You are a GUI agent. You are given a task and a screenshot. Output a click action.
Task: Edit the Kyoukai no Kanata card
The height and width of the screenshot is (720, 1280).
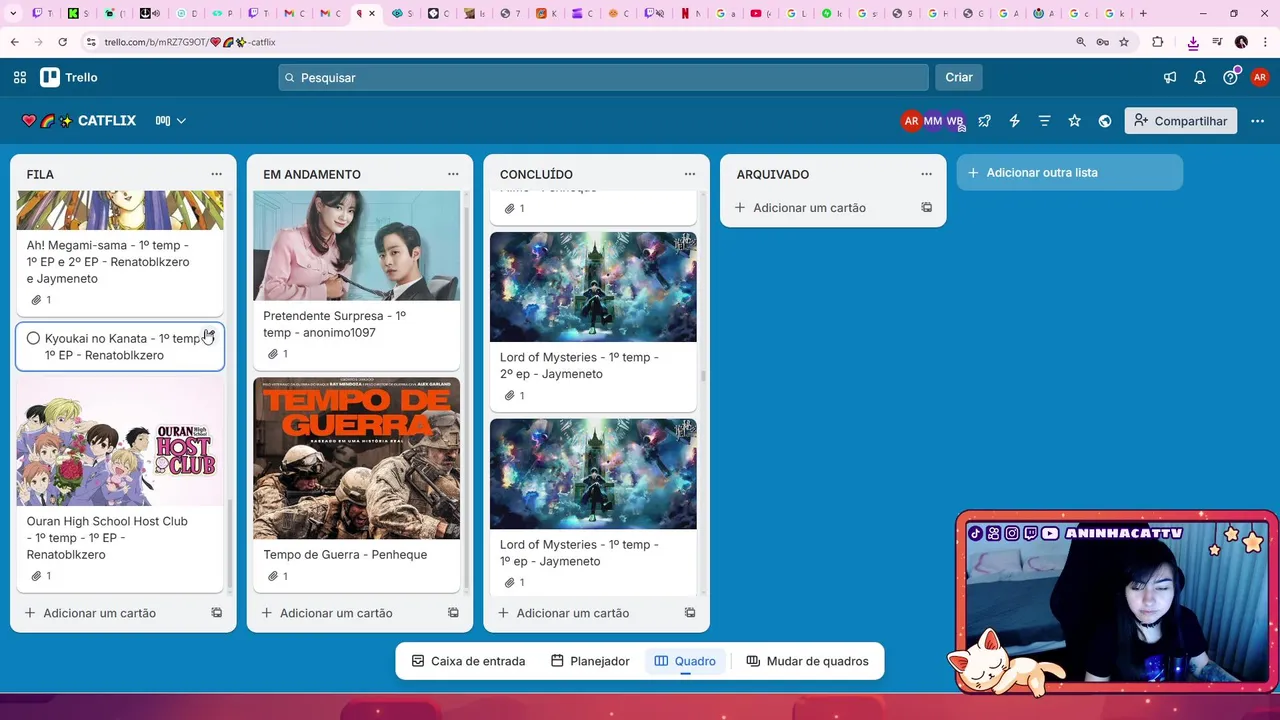point(209,337)
